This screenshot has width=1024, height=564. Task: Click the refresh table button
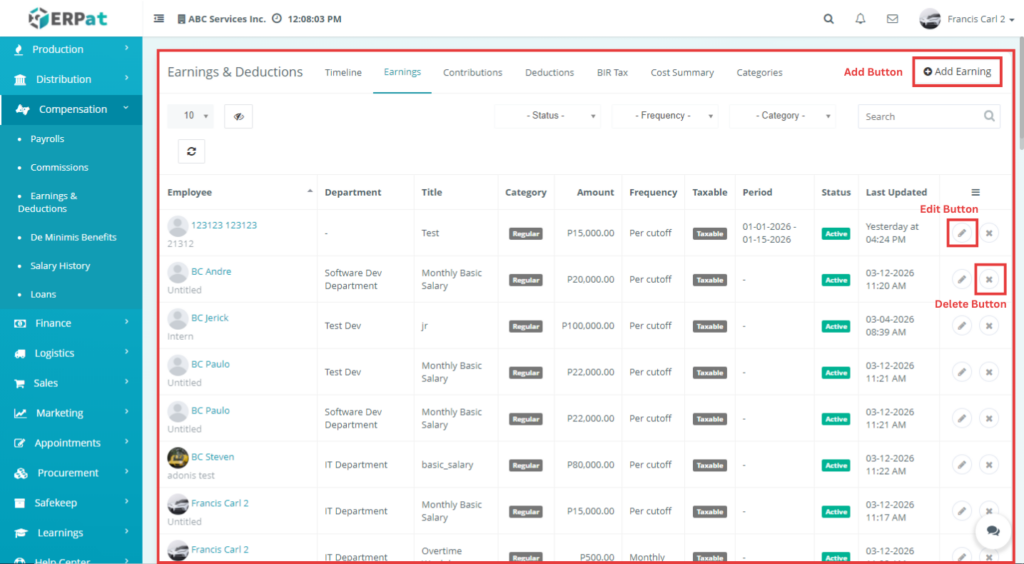(191, 151)
